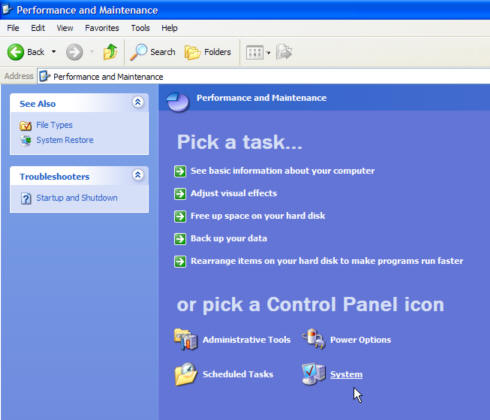
Task: Open the Help menu
Action: point(169,28)
